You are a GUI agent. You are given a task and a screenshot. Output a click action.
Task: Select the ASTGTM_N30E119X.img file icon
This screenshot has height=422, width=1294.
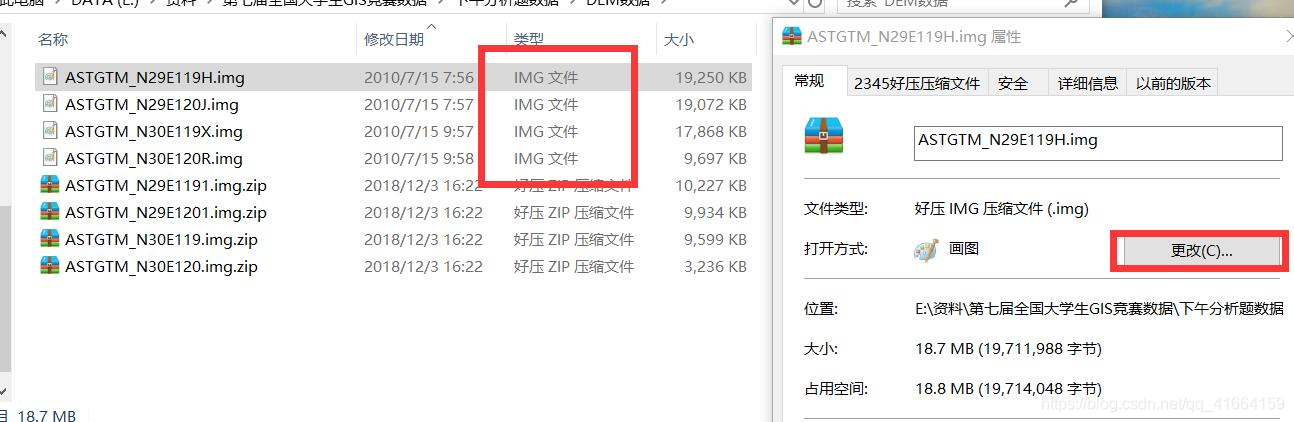50,131
